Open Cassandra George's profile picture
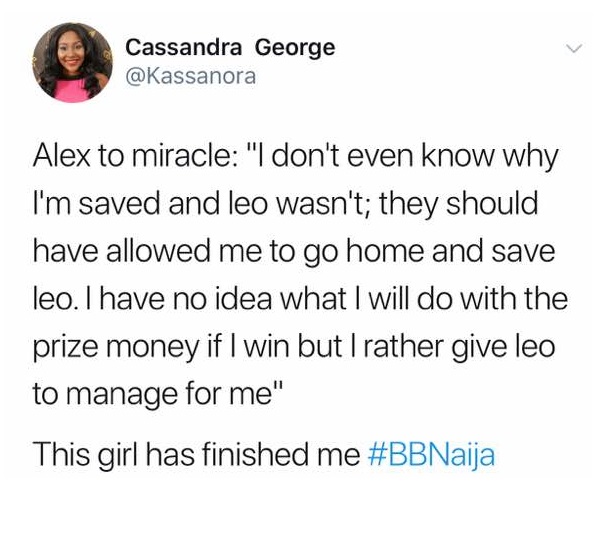 (70, 63)
